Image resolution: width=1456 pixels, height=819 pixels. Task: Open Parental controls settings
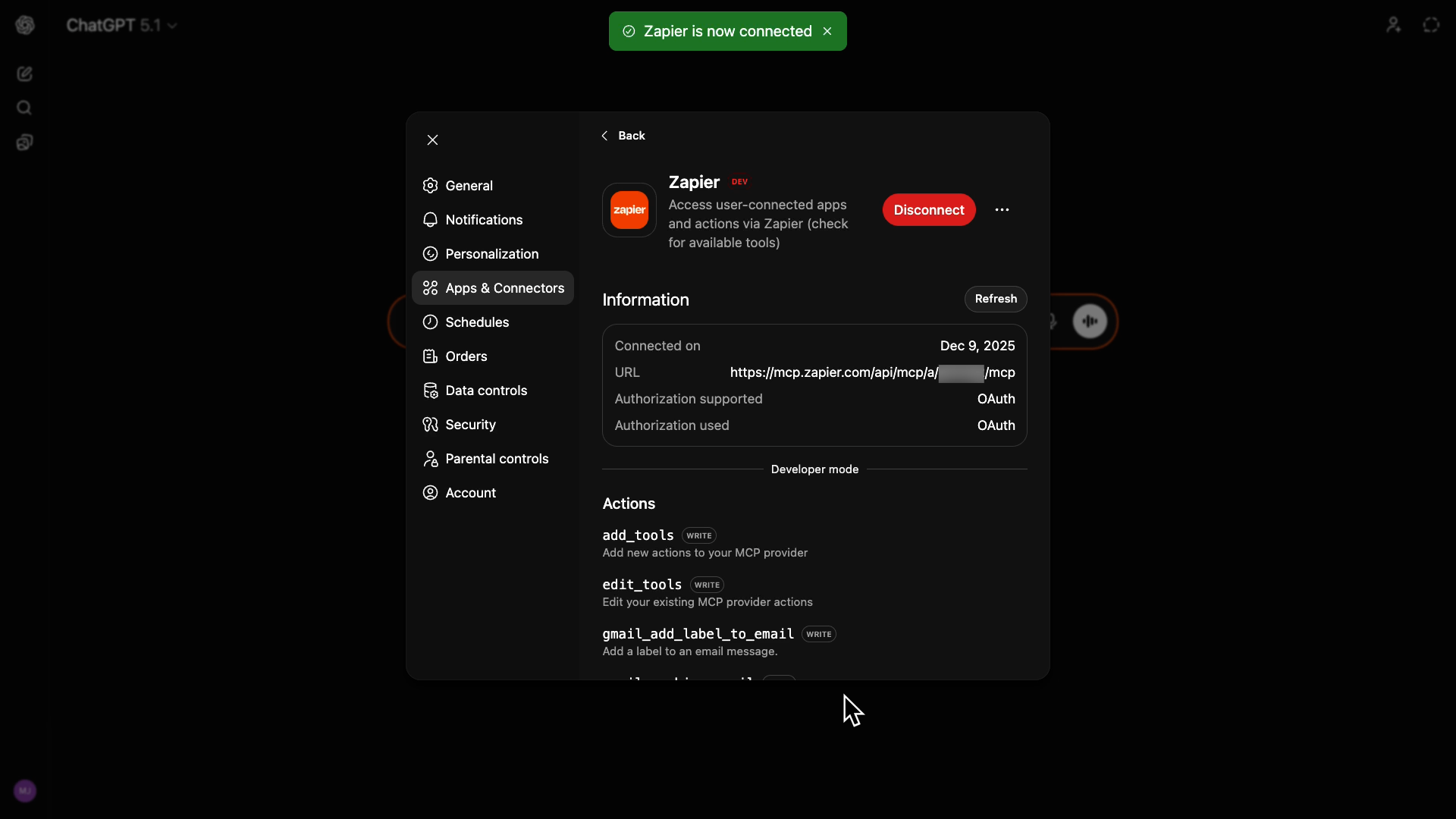pos(496,459)
